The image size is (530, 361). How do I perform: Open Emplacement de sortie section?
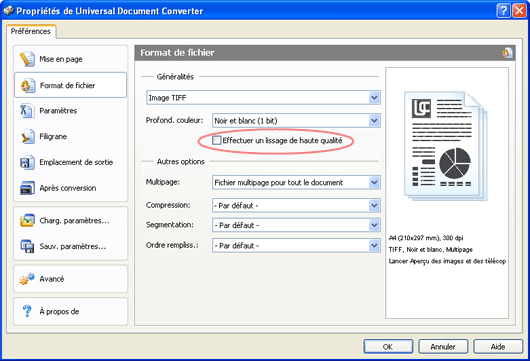71,162
